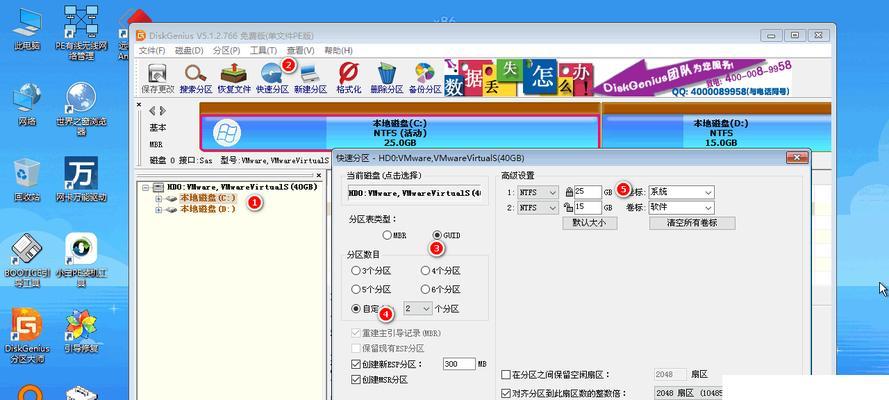This screenshot has width=889, height=400.
Task: Collapse the HD0:VMware tree node
Action: click(145, 187)
